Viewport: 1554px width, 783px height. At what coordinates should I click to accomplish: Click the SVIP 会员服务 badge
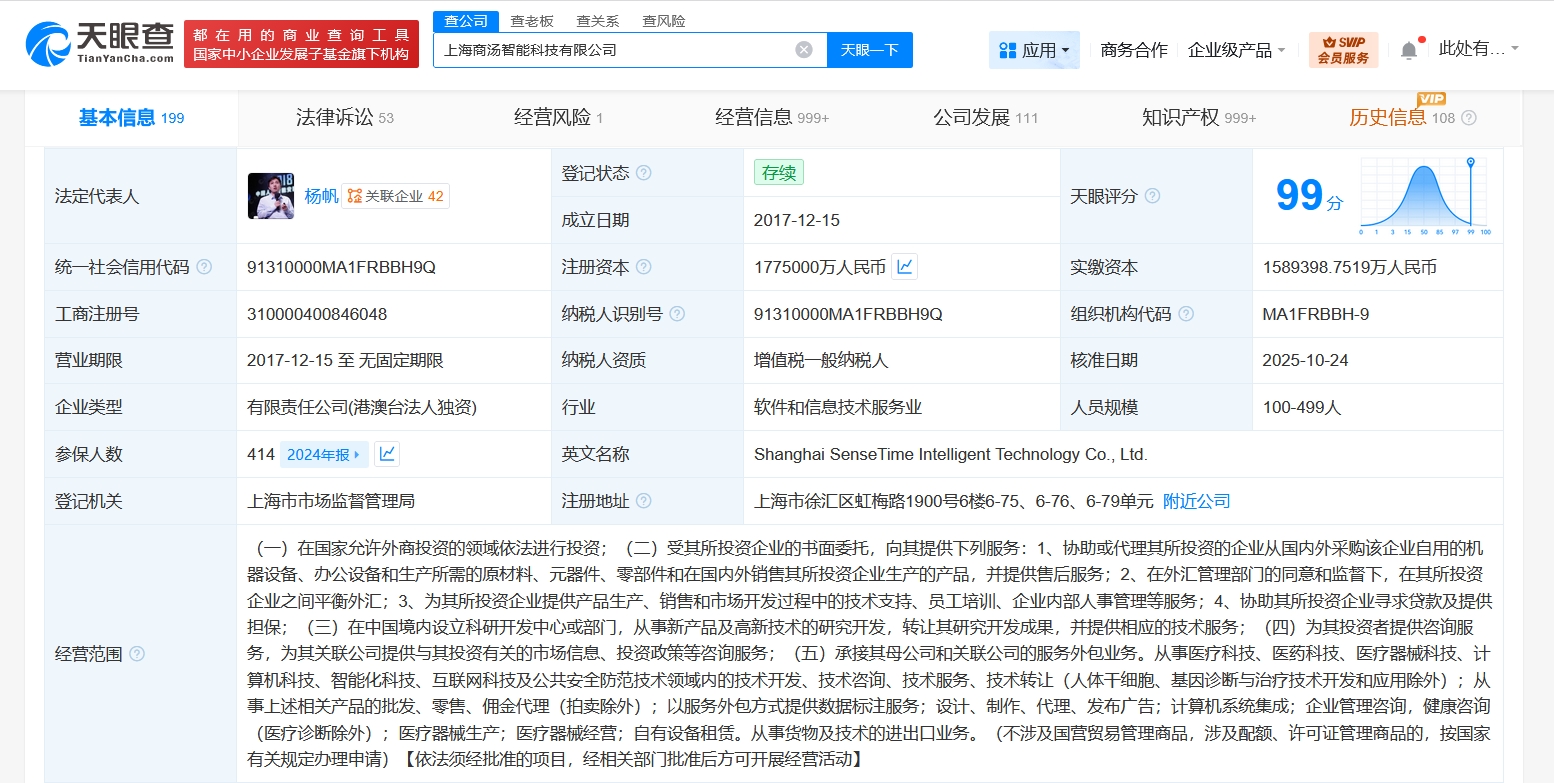1343,50
